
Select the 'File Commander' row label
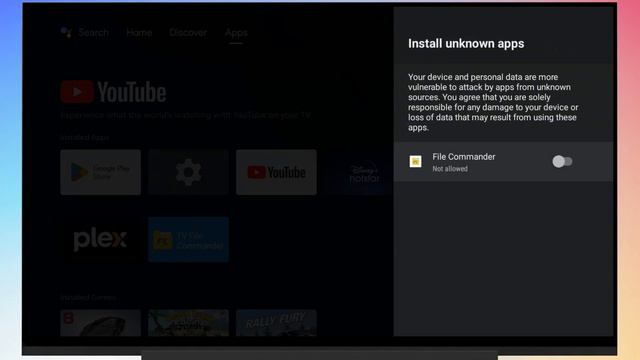tap(464, 157)
